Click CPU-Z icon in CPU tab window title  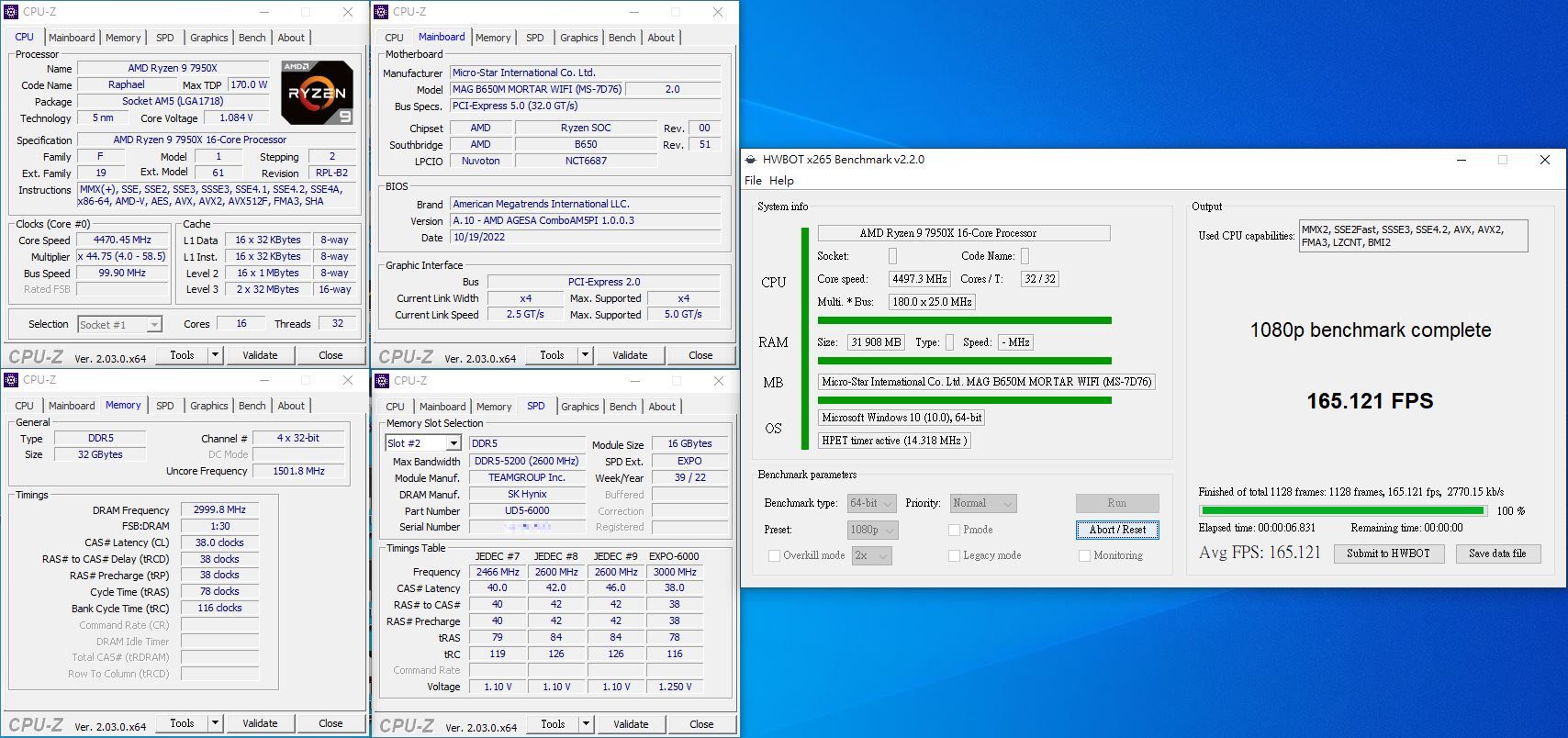(11, 12)
